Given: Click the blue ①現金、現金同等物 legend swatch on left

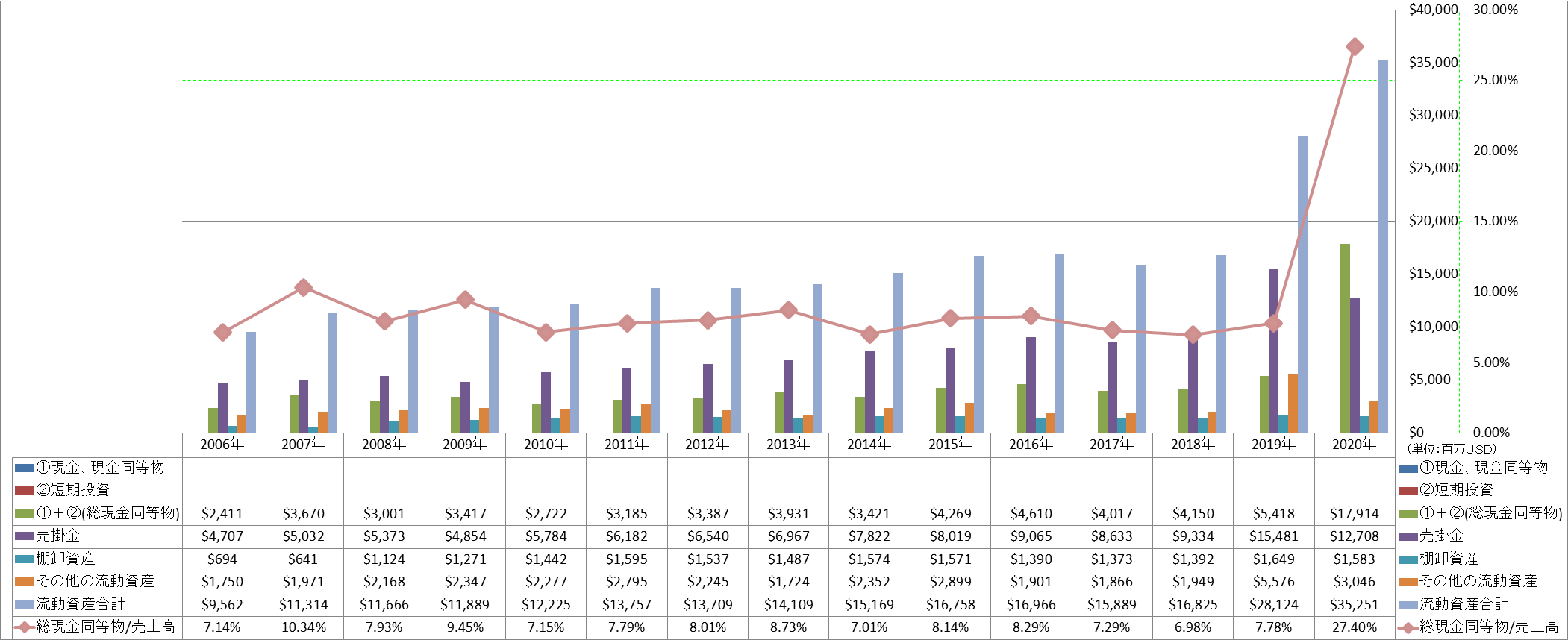Looking at the screenshot, I should pos(25,468).
